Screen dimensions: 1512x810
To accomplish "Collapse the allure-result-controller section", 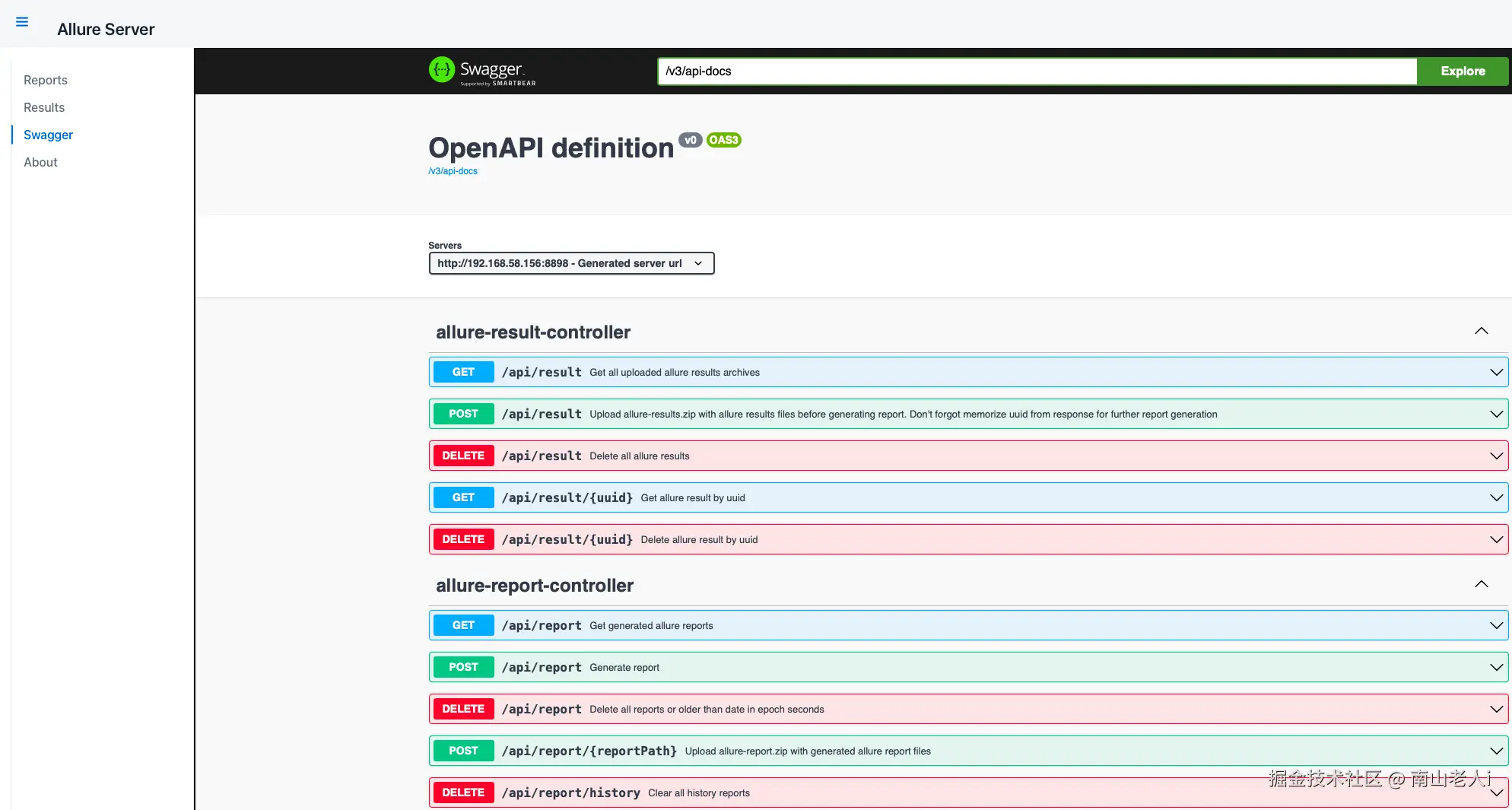I will [x=1481, y=331].
